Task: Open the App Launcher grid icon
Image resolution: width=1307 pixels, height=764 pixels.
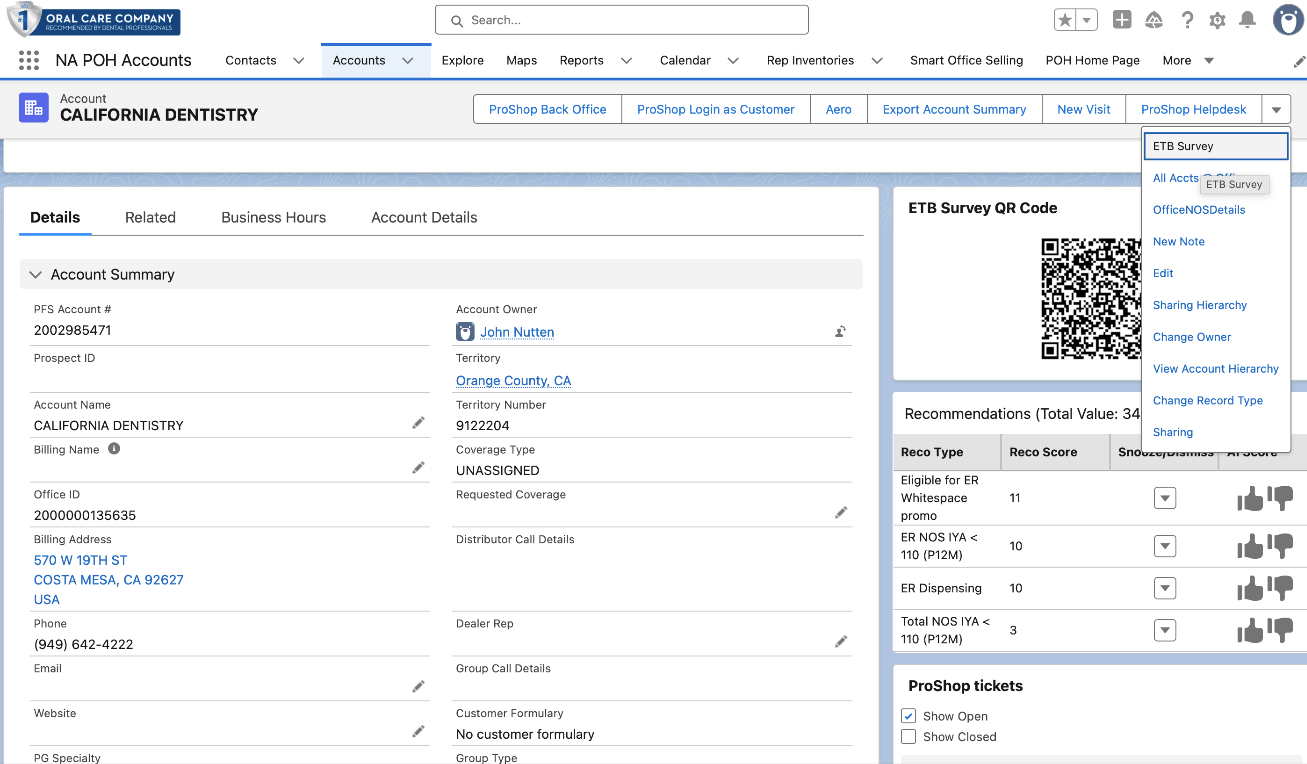Action: 29,60
